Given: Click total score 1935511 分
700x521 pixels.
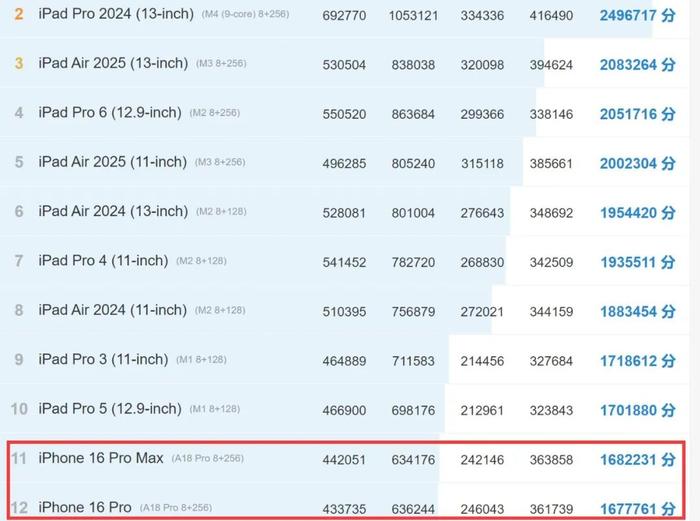Looking at the screenshot, I should tap(637, 263).
